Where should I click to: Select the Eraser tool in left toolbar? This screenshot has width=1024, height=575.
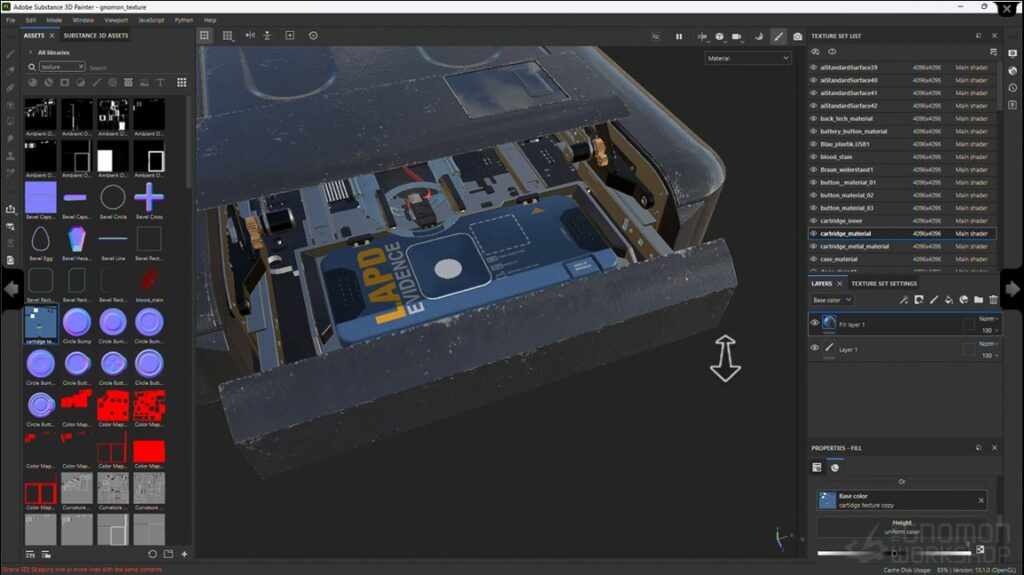(x=10, y=71)
